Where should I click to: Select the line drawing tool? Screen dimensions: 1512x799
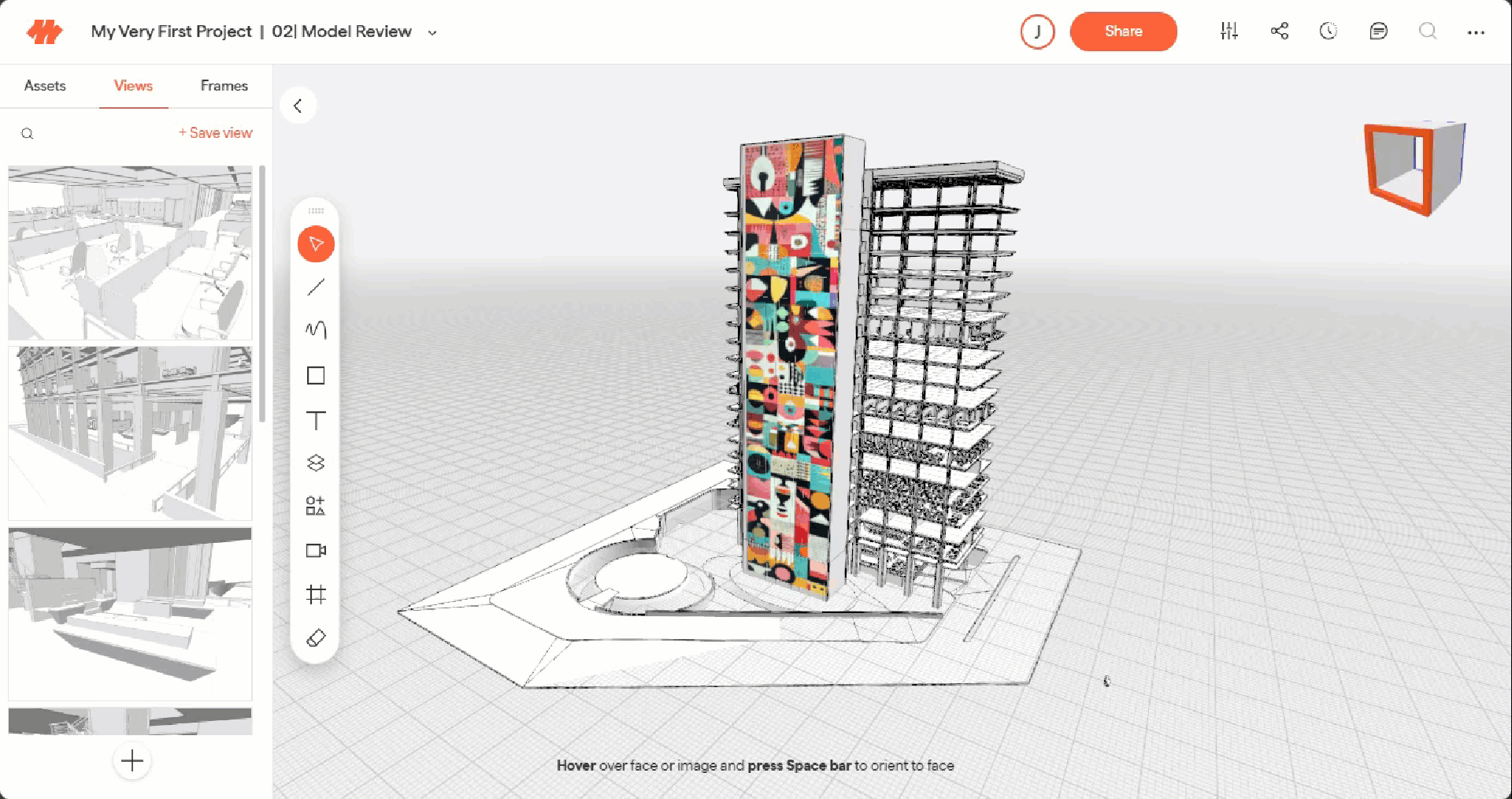[x=316, y=288]
